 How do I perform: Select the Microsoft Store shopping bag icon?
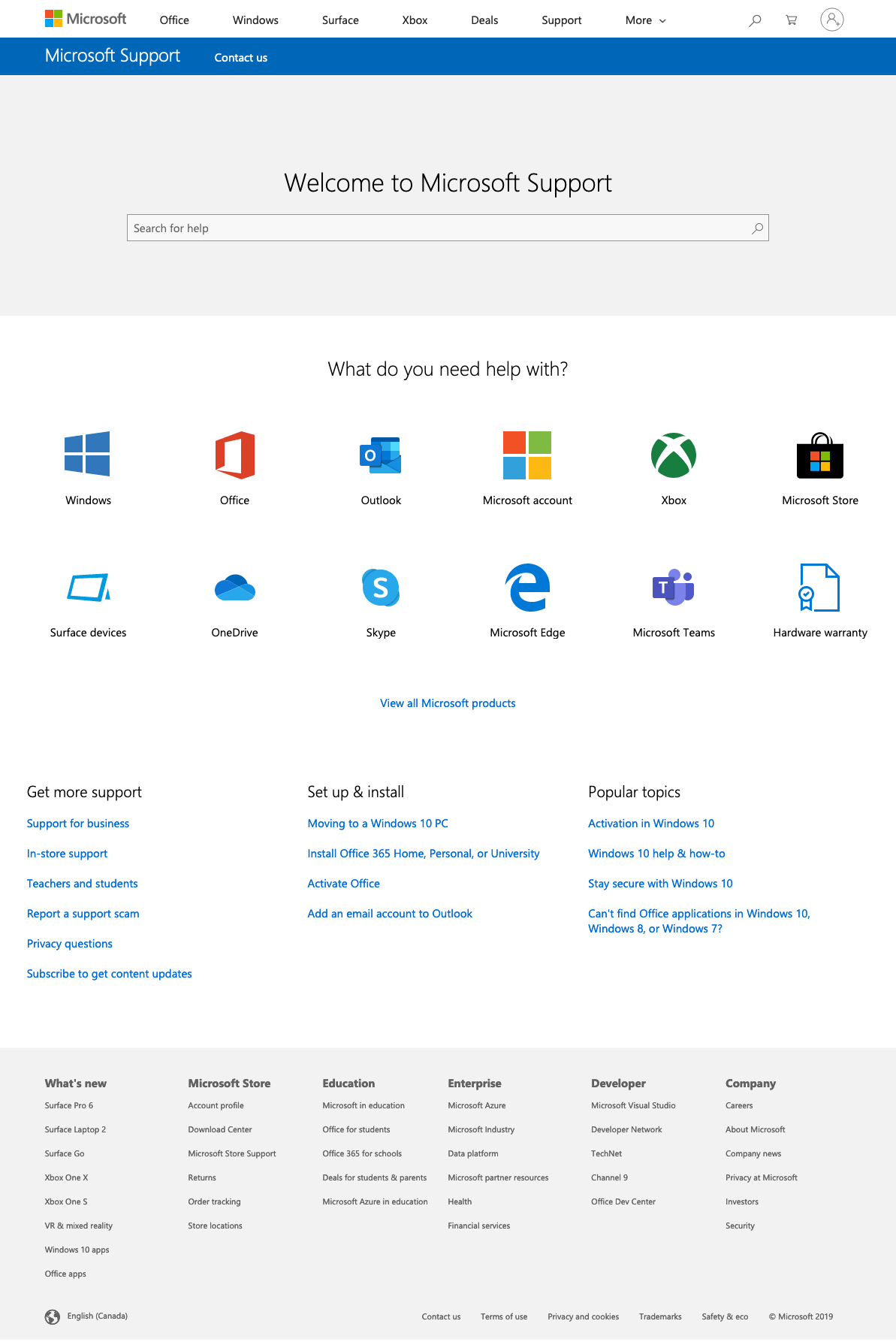click(820, 455)
